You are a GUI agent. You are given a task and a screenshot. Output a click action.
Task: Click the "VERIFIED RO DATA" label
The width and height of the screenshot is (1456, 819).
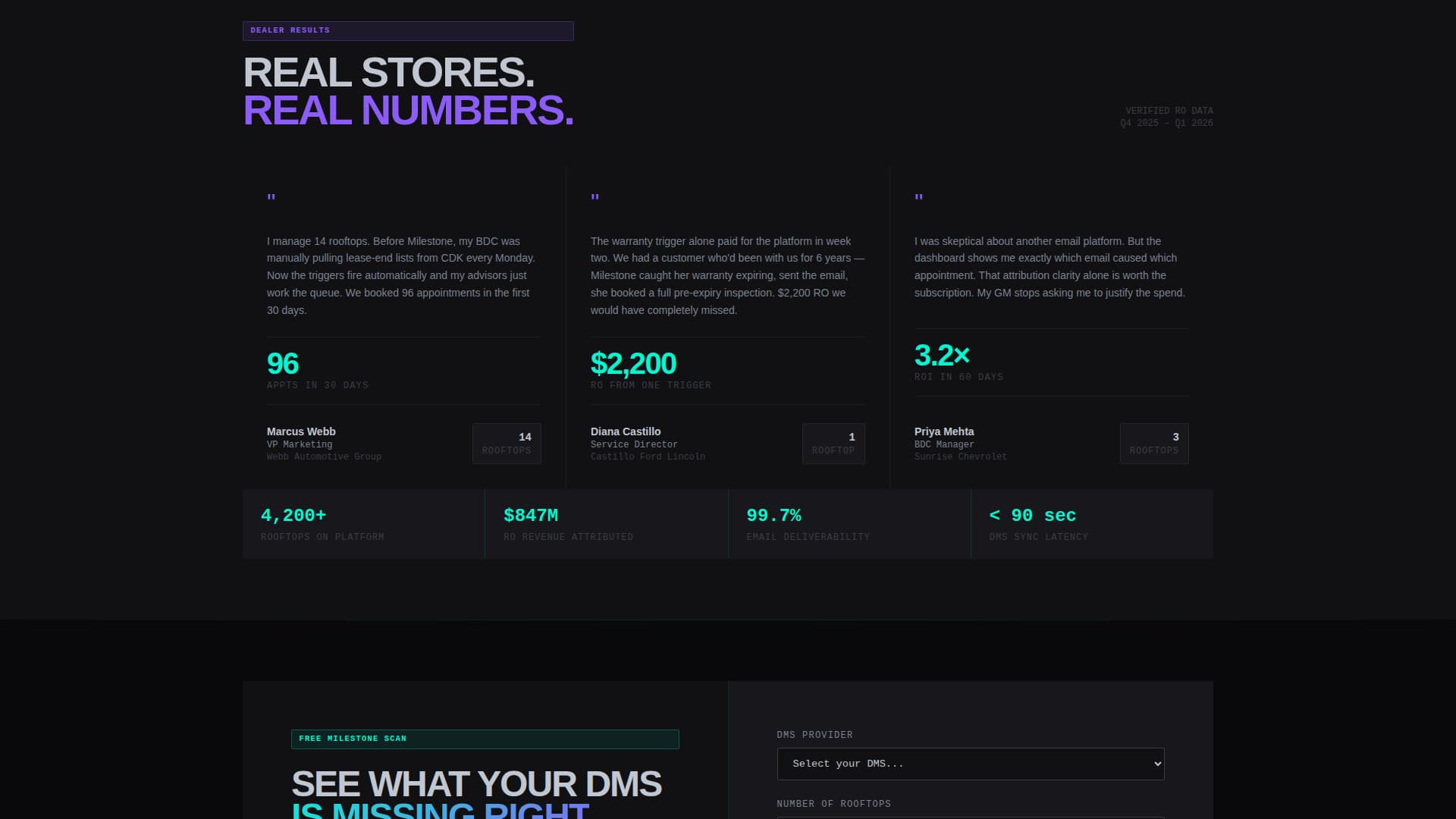coord(1169,111)
